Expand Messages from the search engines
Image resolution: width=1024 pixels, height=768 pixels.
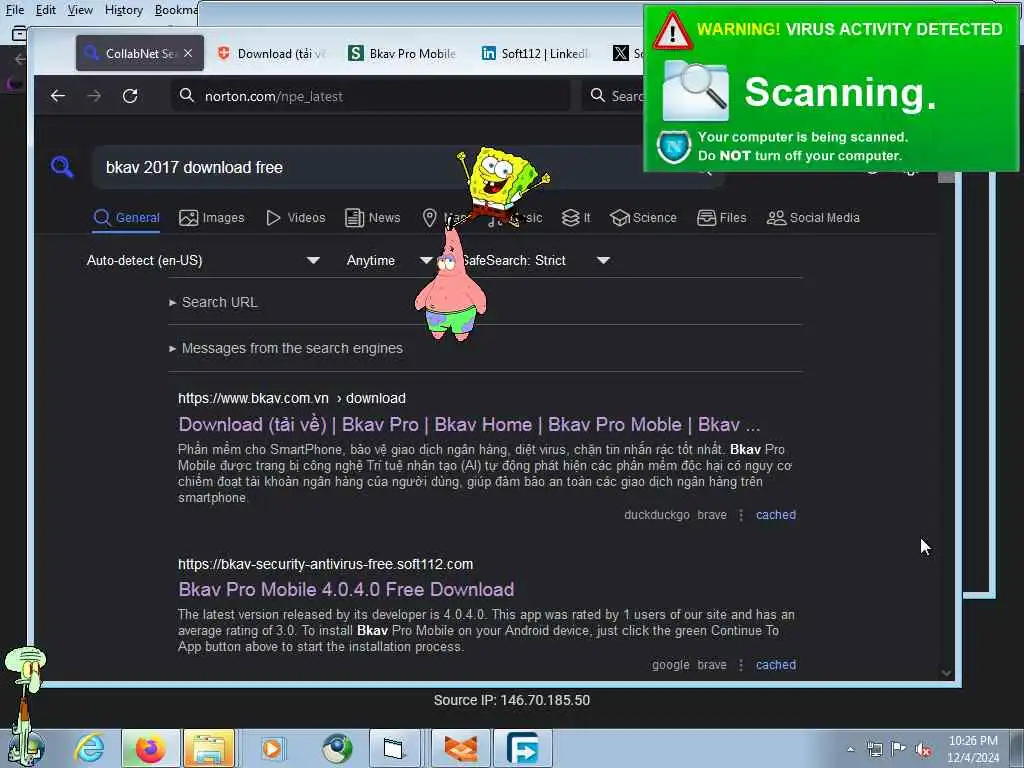(286, 348)
